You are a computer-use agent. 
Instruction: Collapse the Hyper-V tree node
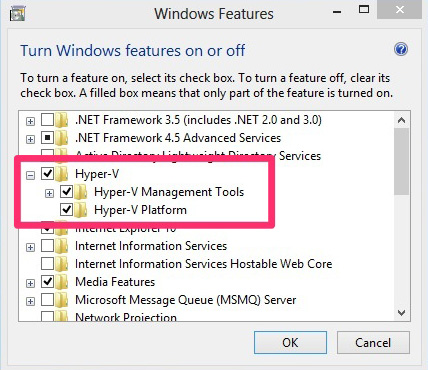click(30, 175)
